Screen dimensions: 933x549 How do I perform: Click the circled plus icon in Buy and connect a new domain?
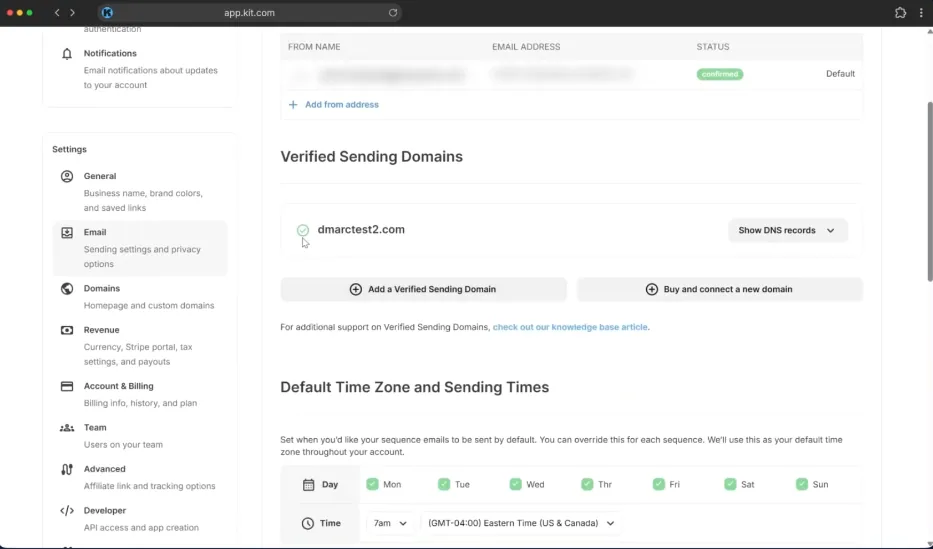[x=652, y=289]
